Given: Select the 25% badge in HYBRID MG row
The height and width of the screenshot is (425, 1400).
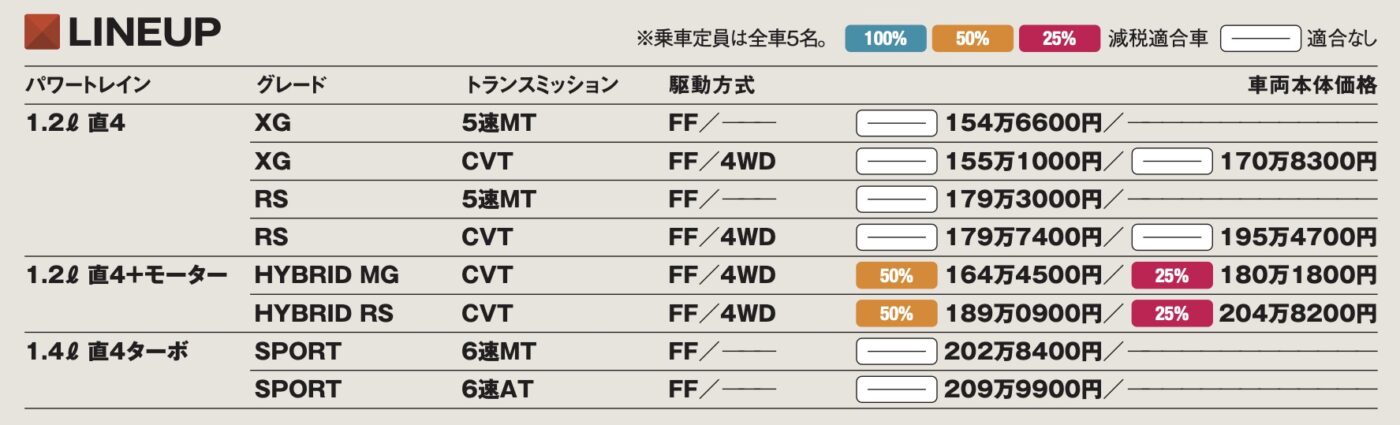Looking at the screenshot, I should [x=1171, y=276].
